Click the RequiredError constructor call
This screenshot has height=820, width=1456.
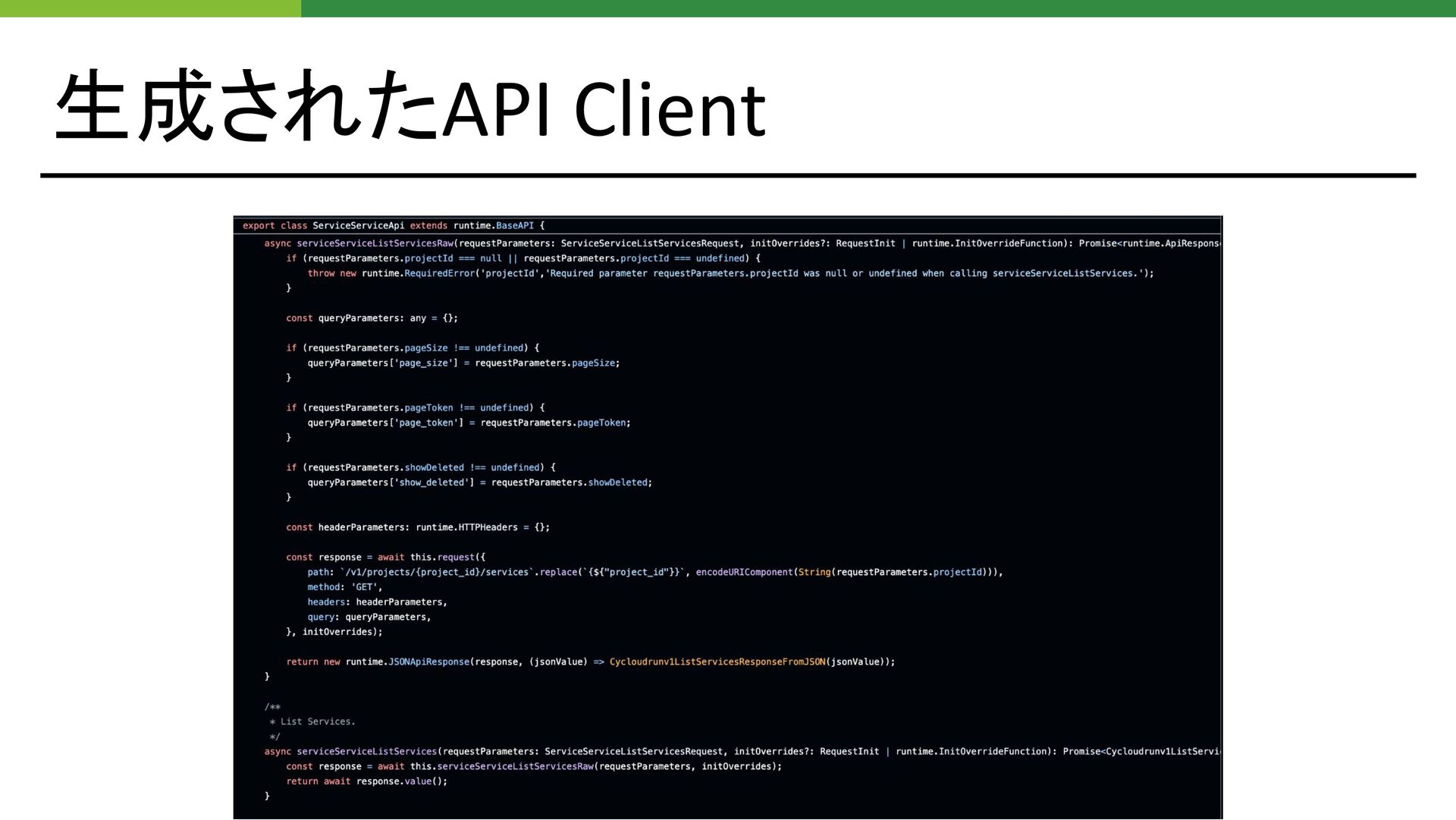point(441,273)
